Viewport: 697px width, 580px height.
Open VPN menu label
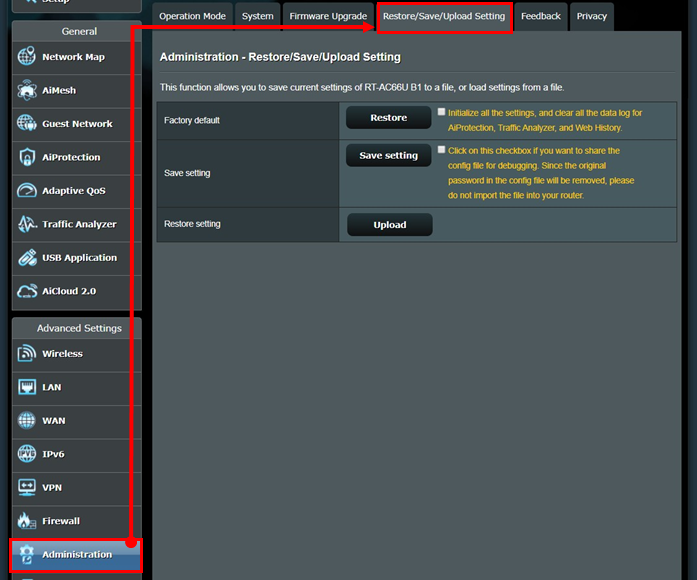[x=52, y=488]
